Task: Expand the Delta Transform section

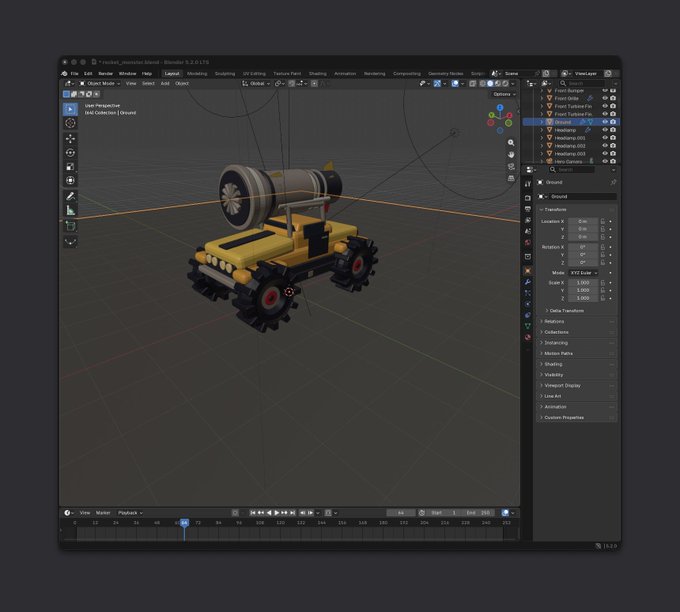Action: pyautogui.click(x=566, y=311)
